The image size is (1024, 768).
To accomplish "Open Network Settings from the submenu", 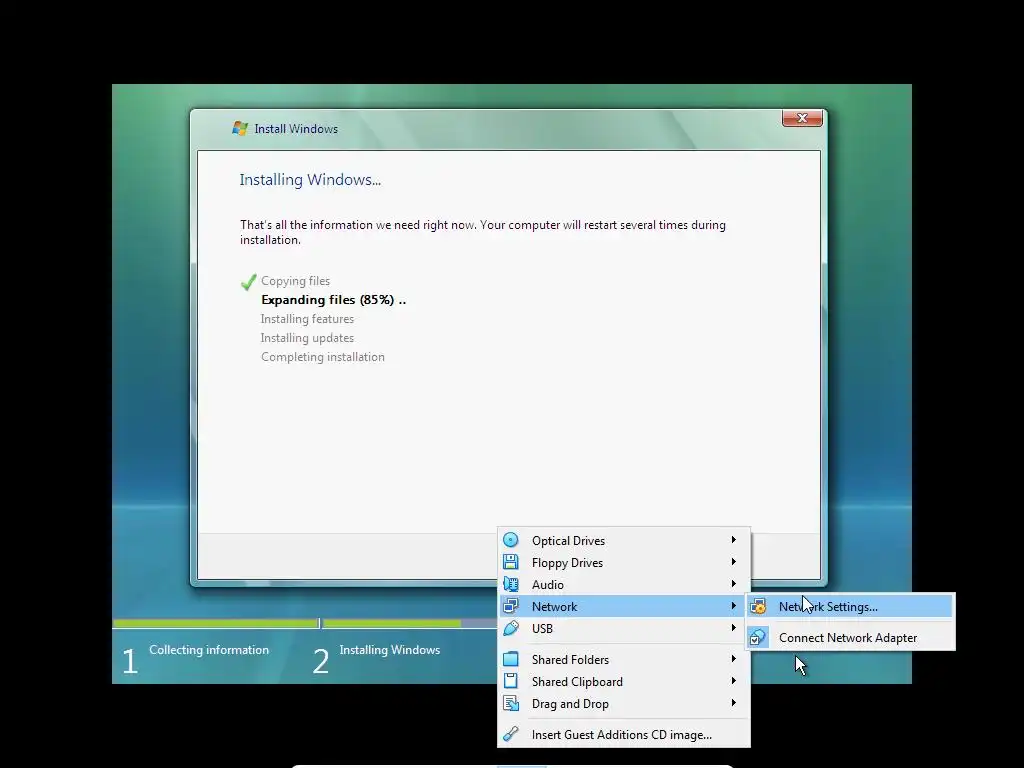I will tap(850, 607).
